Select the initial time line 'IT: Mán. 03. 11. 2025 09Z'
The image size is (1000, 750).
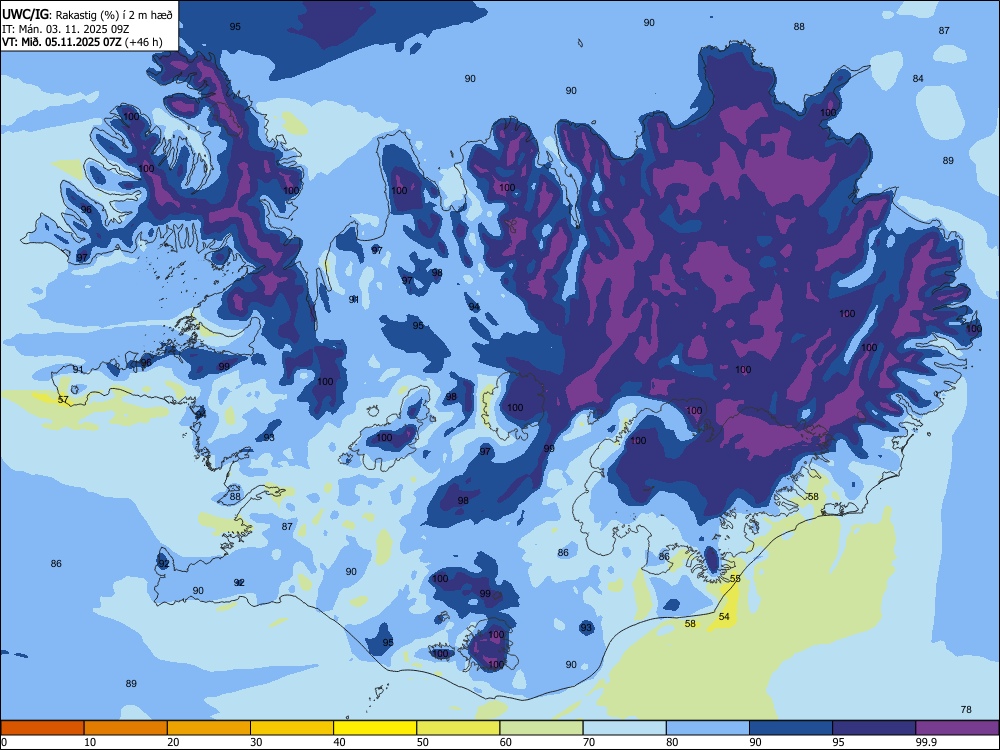(x=65, y=29)
